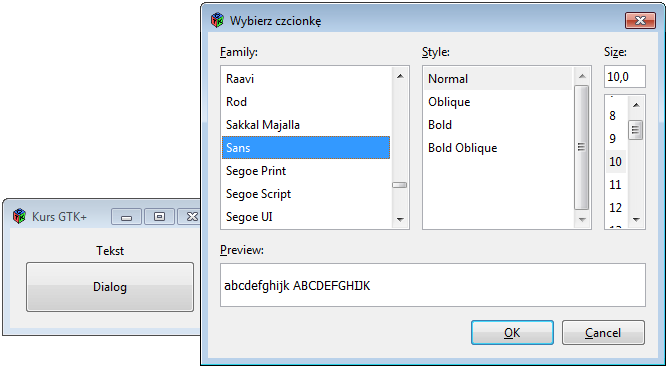Click Cancel to dismiss the font dialog
The image size is (668, 368).
tap(603, 333)
